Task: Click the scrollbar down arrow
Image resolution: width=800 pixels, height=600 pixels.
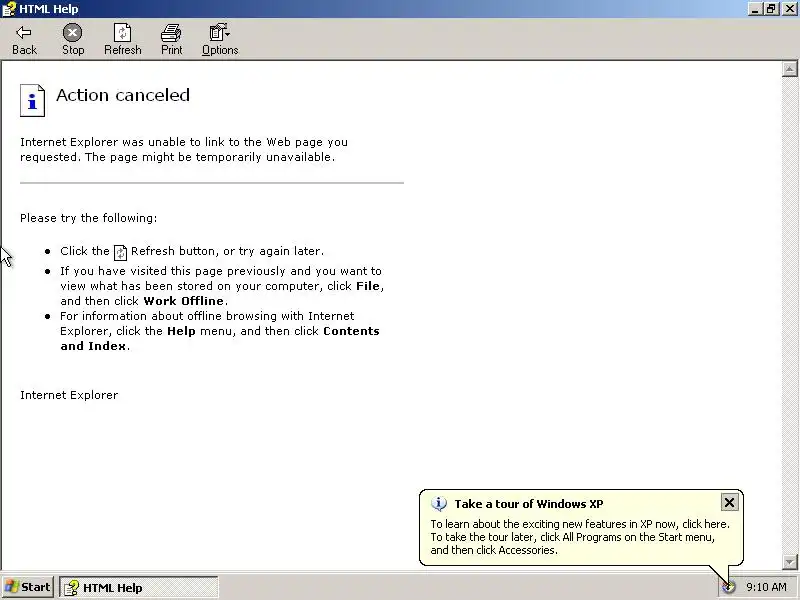Action: 790,562
